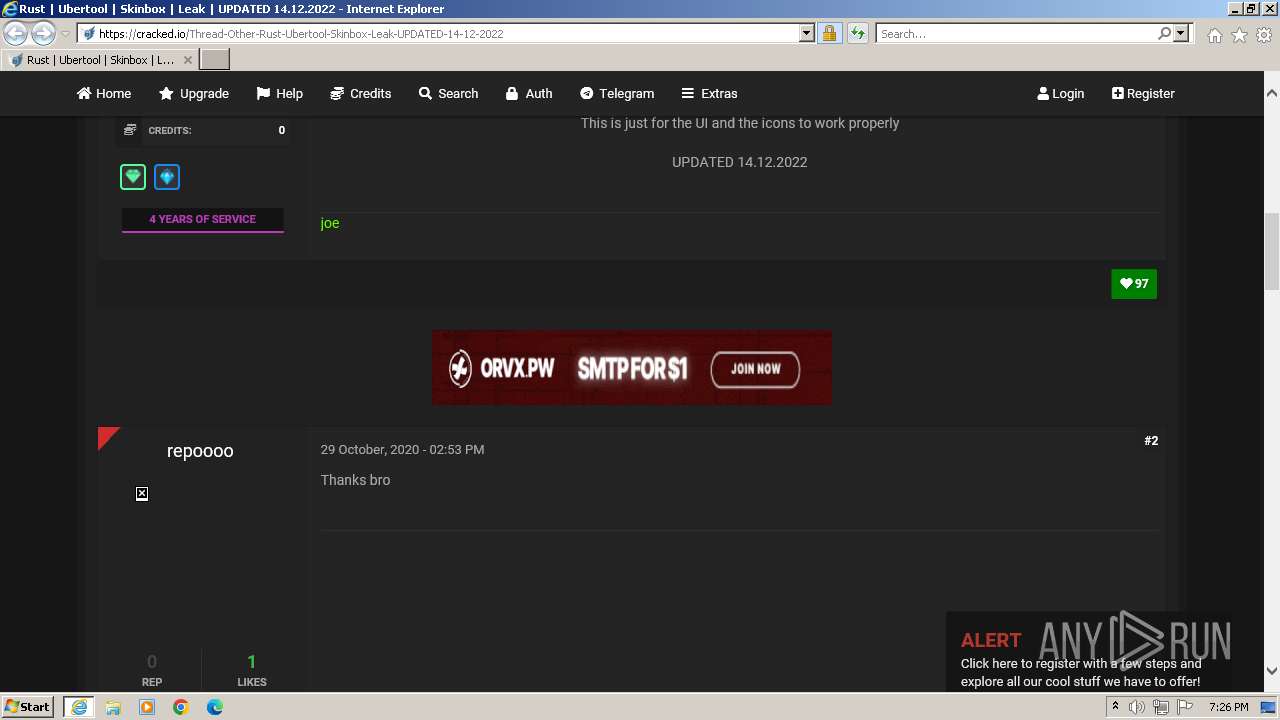
Task: Click the broken avatar image of repoooo
Action: [142, 494]
